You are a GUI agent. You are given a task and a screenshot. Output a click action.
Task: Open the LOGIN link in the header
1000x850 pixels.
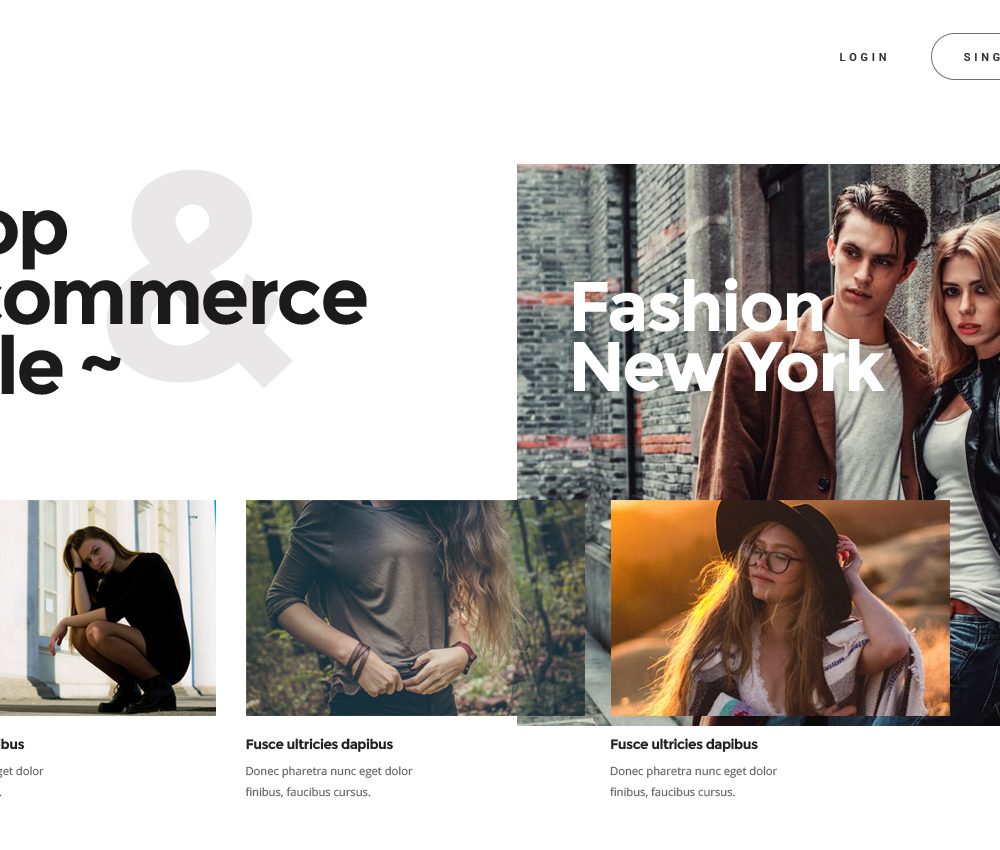(x=864, y=57)
